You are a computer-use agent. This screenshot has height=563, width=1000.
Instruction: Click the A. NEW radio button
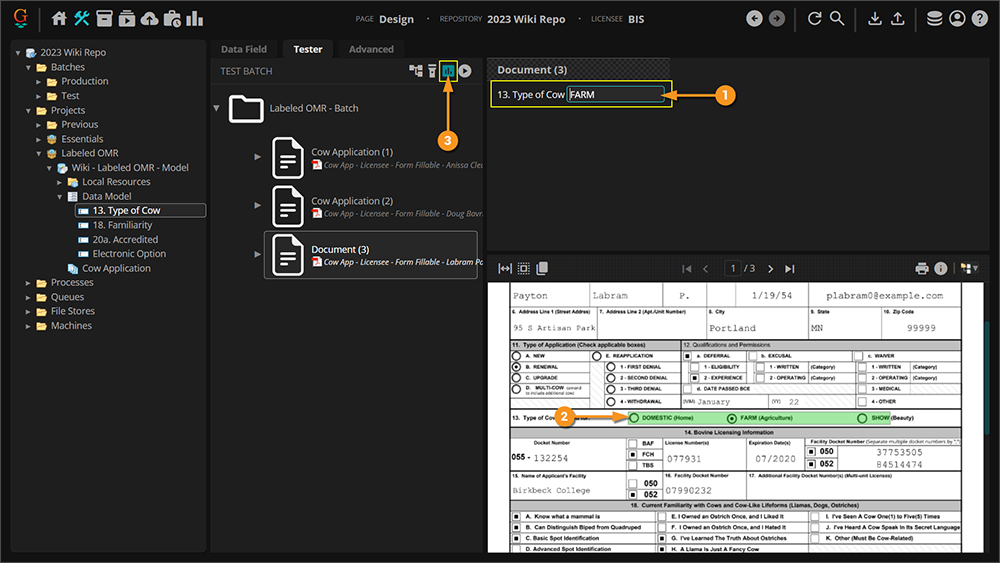pos(517,356)
